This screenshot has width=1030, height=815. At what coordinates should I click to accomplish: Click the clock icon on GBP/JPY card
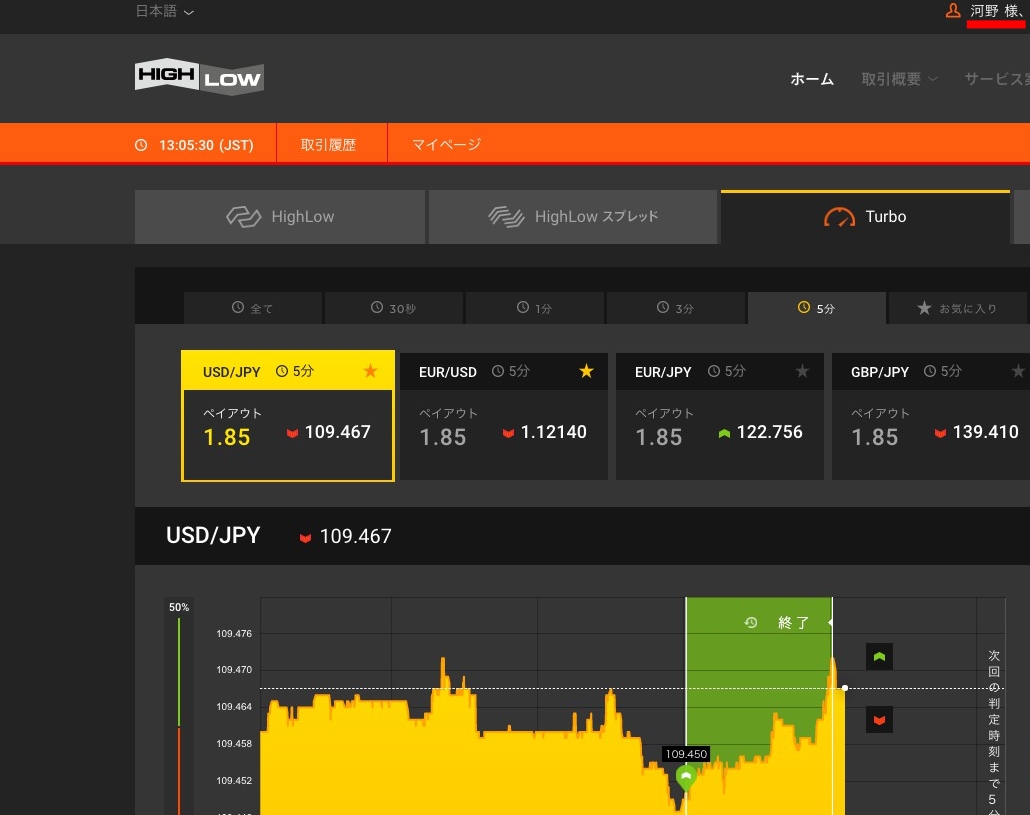[929, 371]
